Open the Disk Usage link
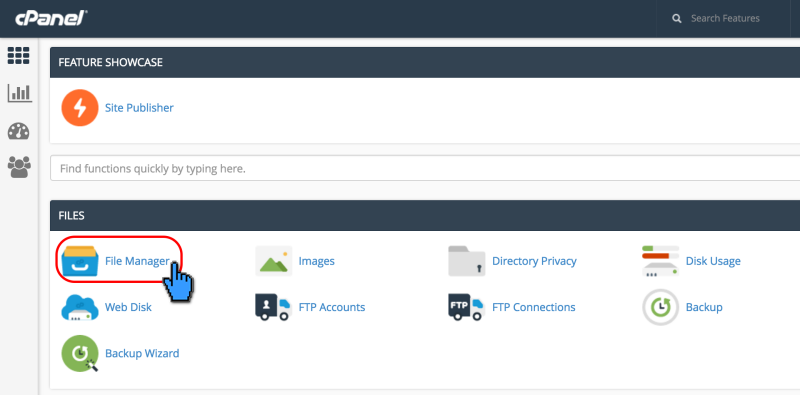Image resolution: width=800 pixels, height=395 pixels. 713,261
